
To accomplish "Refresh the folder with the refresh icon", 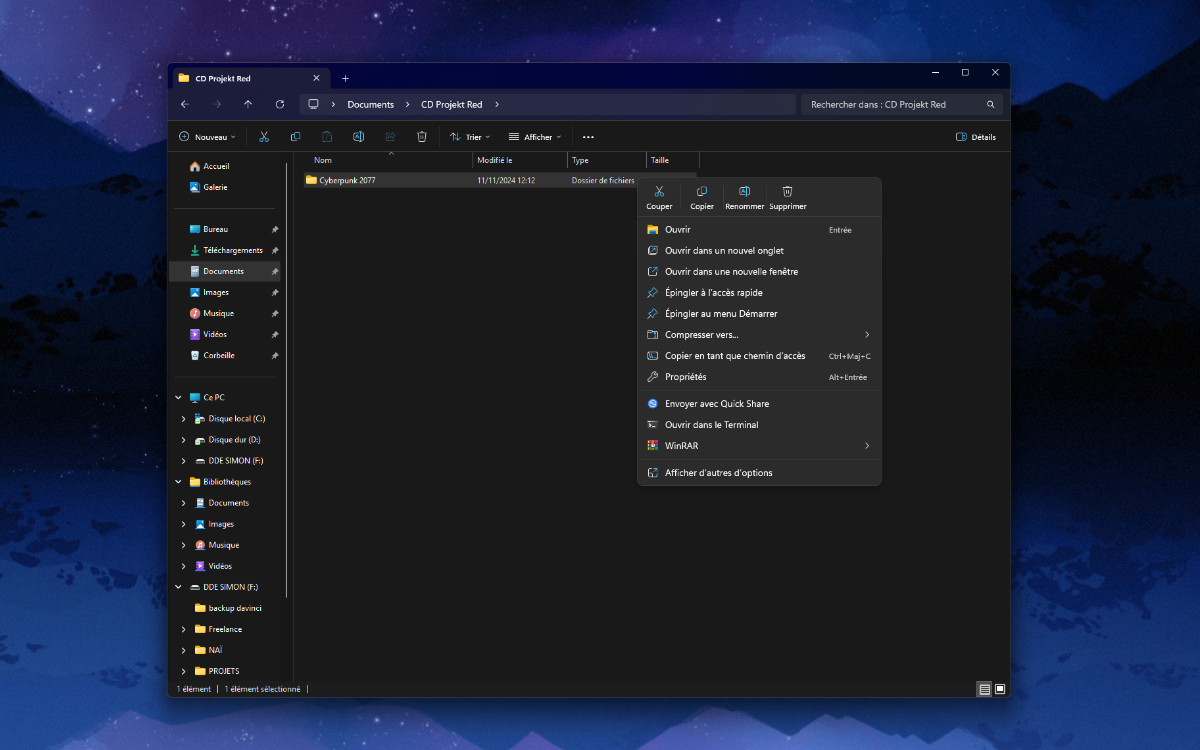I will click(280, 104).
